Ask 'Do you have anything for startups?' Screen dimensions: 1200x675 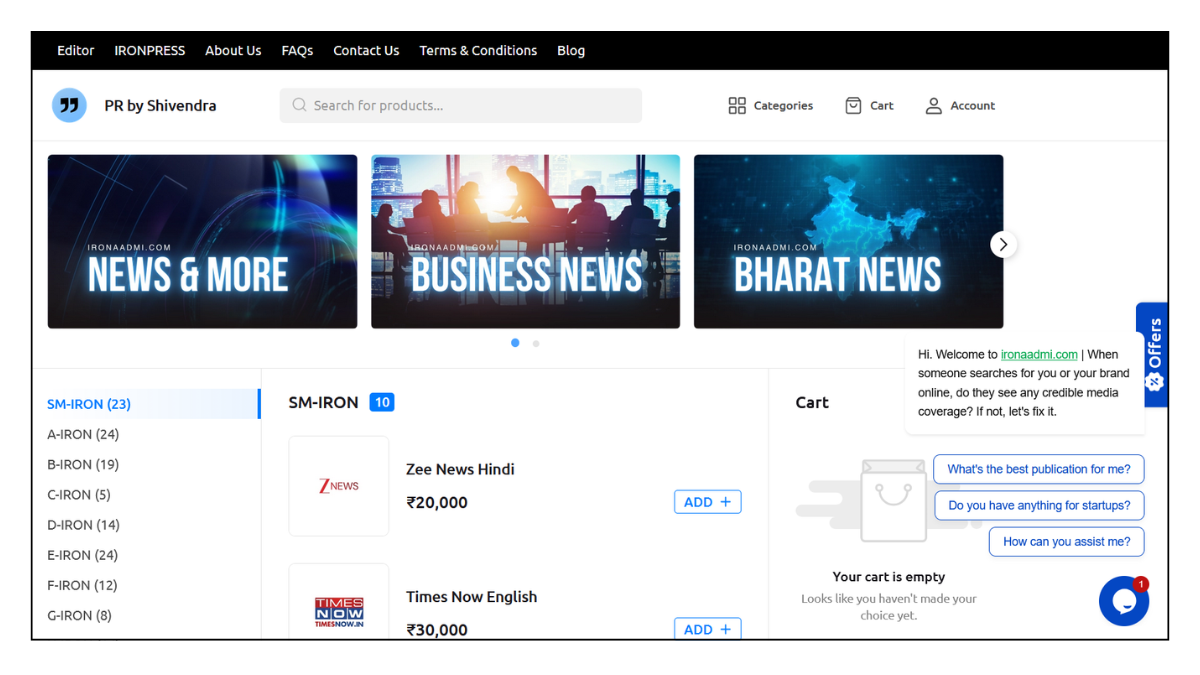(1039, 505)
